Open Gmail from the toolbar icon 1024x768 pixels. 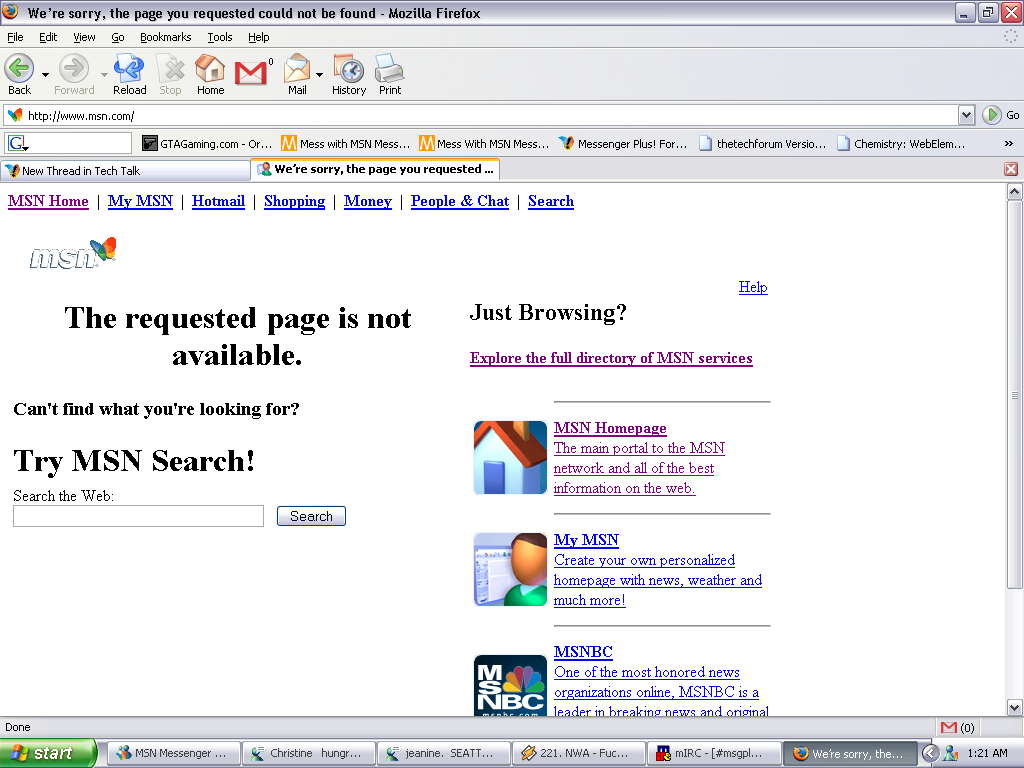tap(252, 73)
